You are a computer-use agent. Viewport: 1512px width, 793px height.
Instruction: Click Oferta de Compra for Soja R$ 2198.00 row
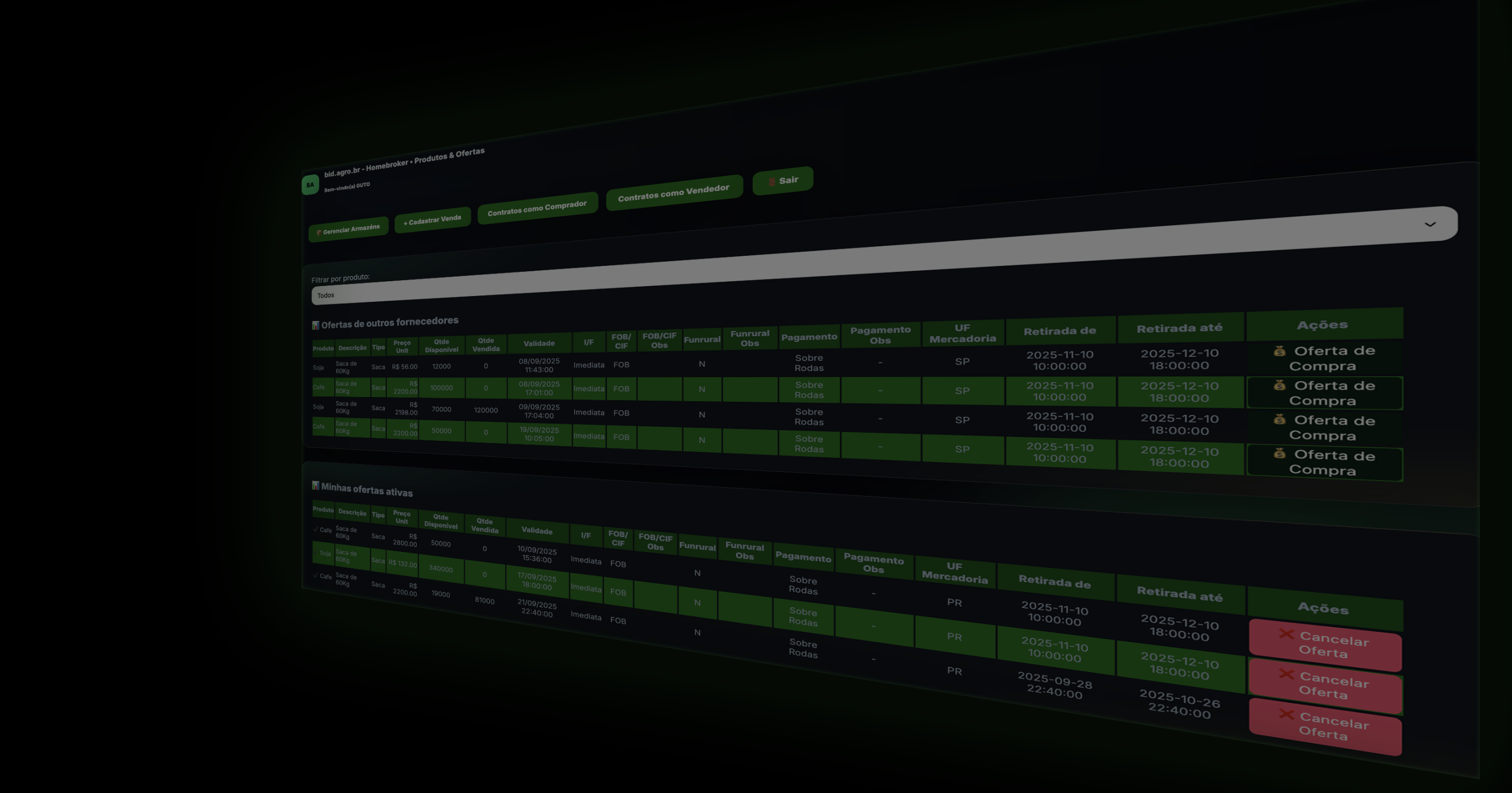pyautogui.click(x=1324, y=428)
